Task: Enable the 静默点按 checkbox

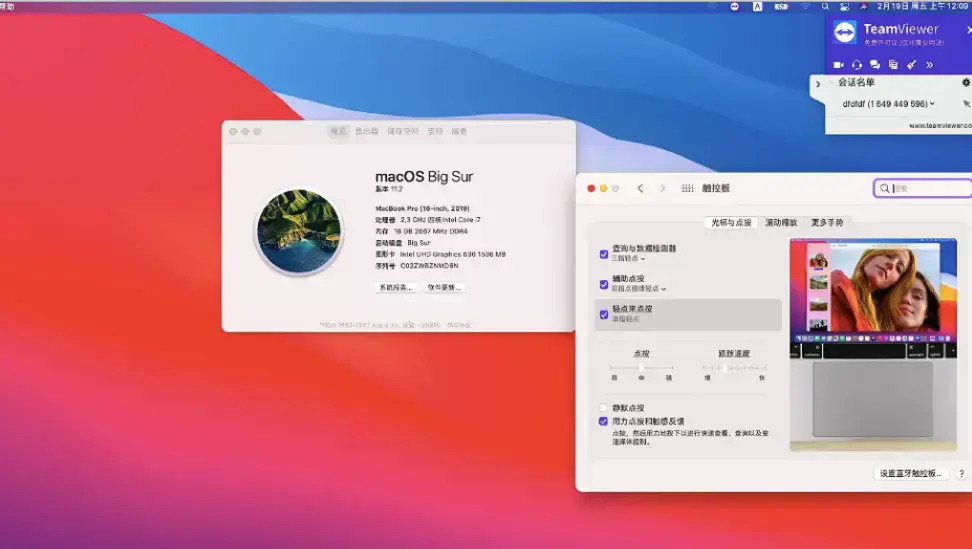Action: click(x=603, y=408)
